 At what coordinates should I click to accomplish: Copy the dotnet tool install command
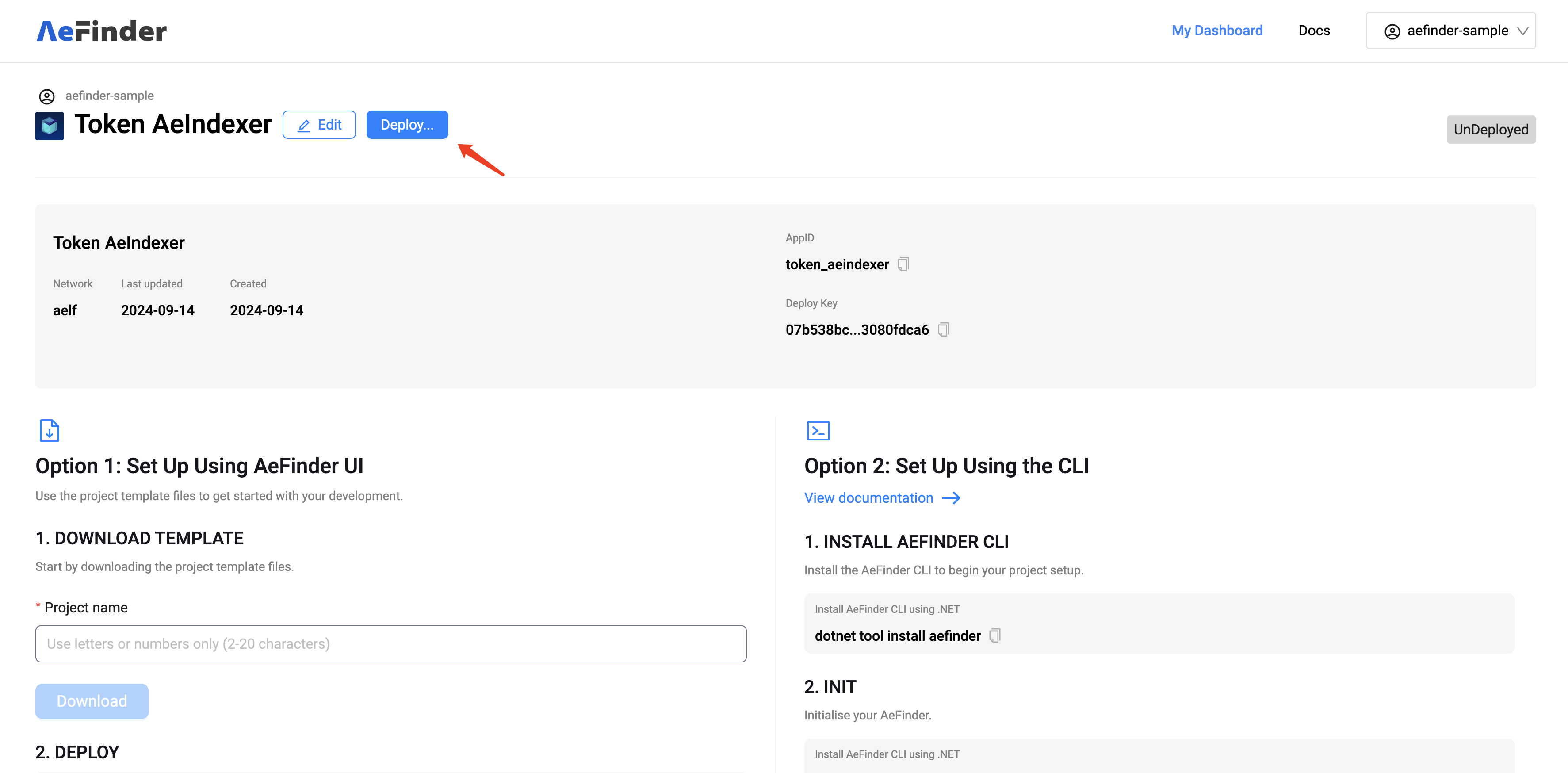pyautogui.click(x=994, y=635)
